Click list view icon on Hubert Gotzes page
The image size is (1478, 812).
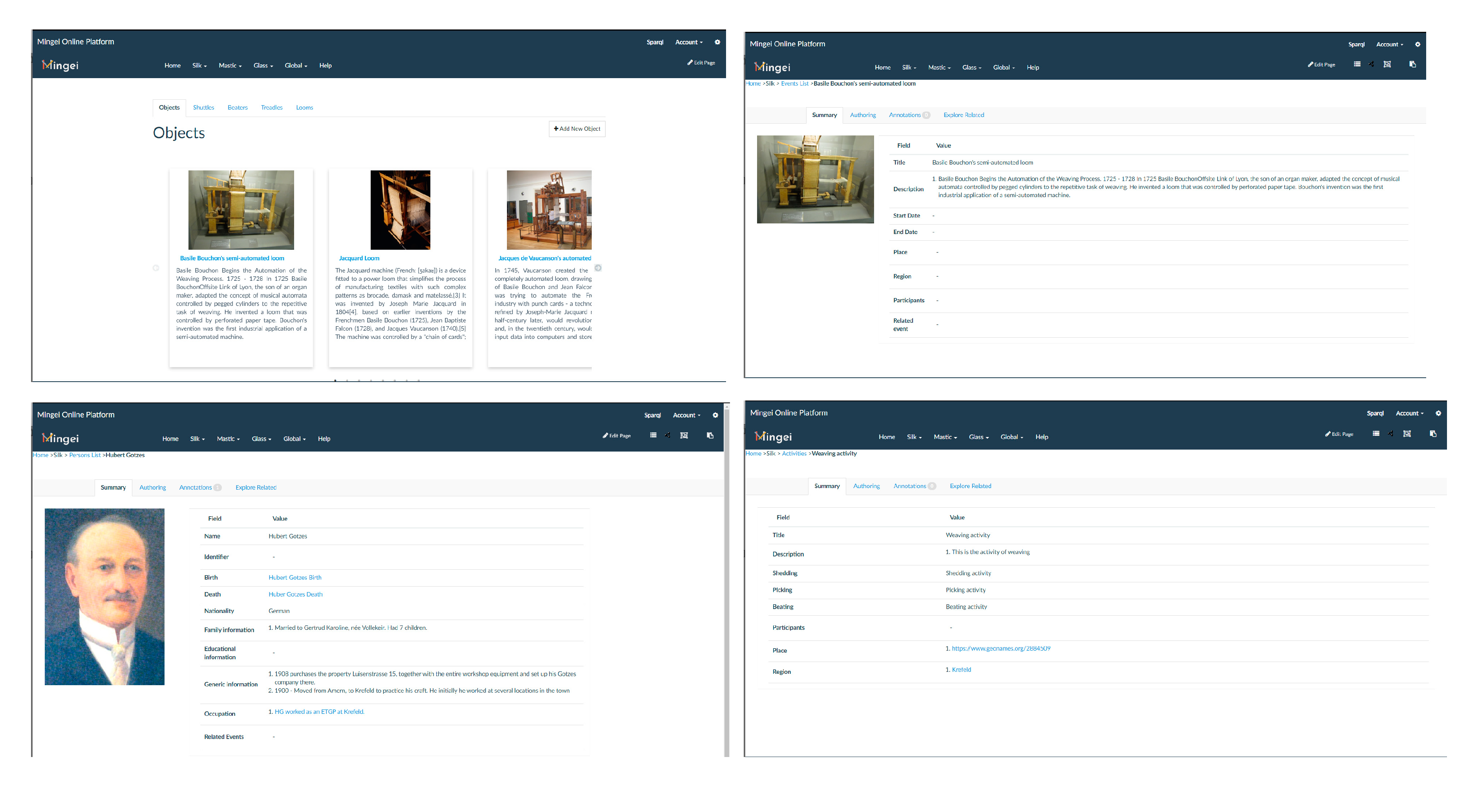click(653, 435)
